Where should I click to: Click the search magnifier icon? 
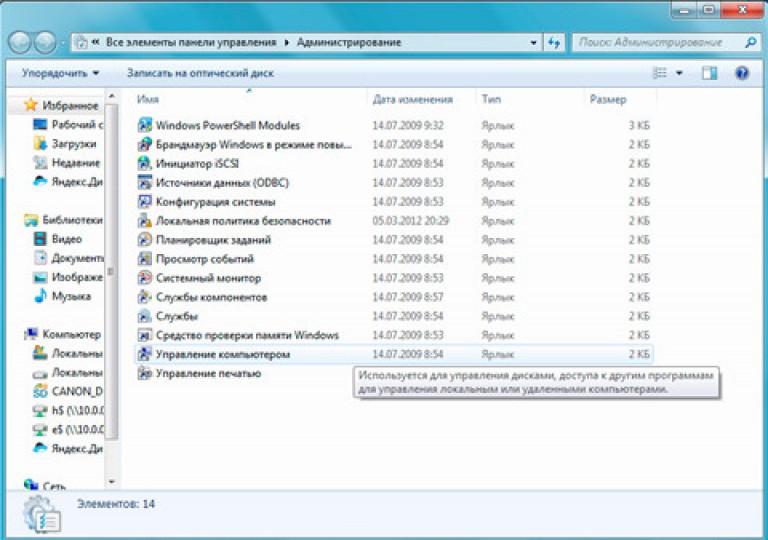750,43
